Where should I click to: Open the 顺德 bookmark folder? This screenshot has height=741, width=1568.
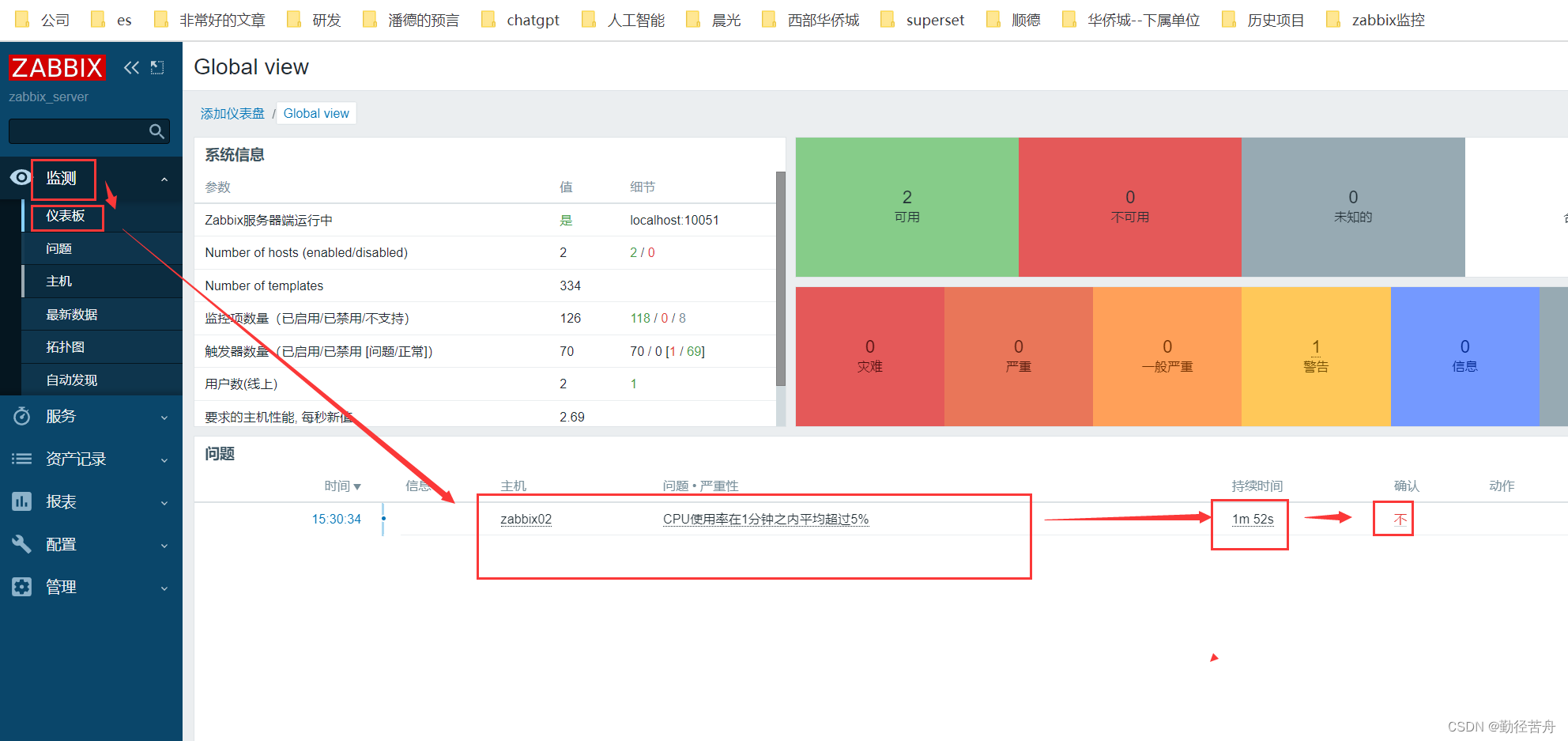(x=1014, y=20)
